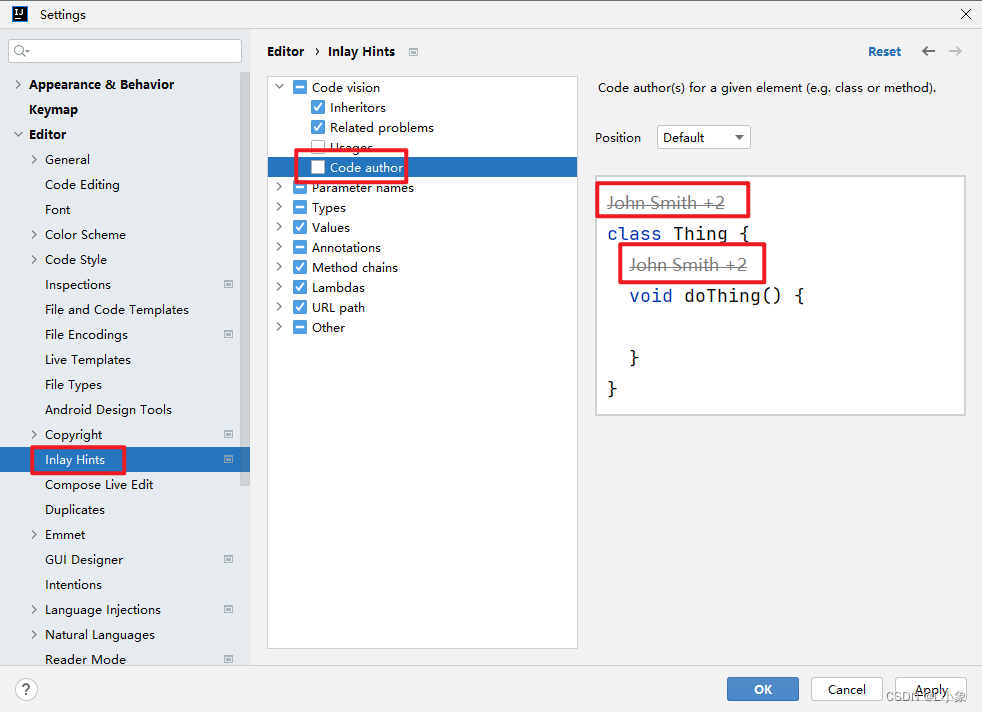Collapse the Editor section in sidebar

pos(18,135)
